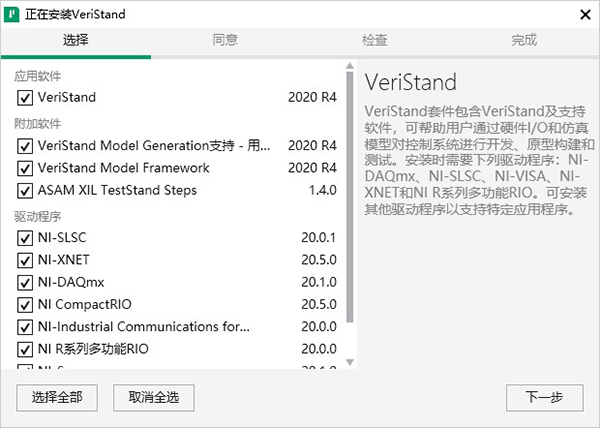Close the installer window
This screenshot has width=600, height=428.
coord(581,15)
